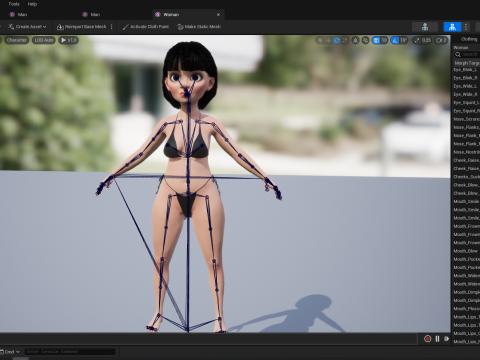Click the Reimport Base Mesh icon

(x=60, y=27)
